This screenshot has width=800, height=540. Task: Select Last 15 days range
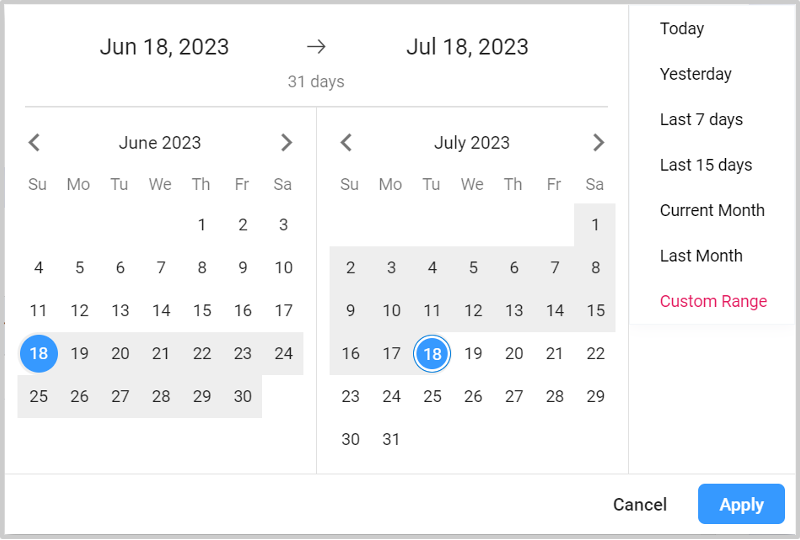tap(706, 165)
